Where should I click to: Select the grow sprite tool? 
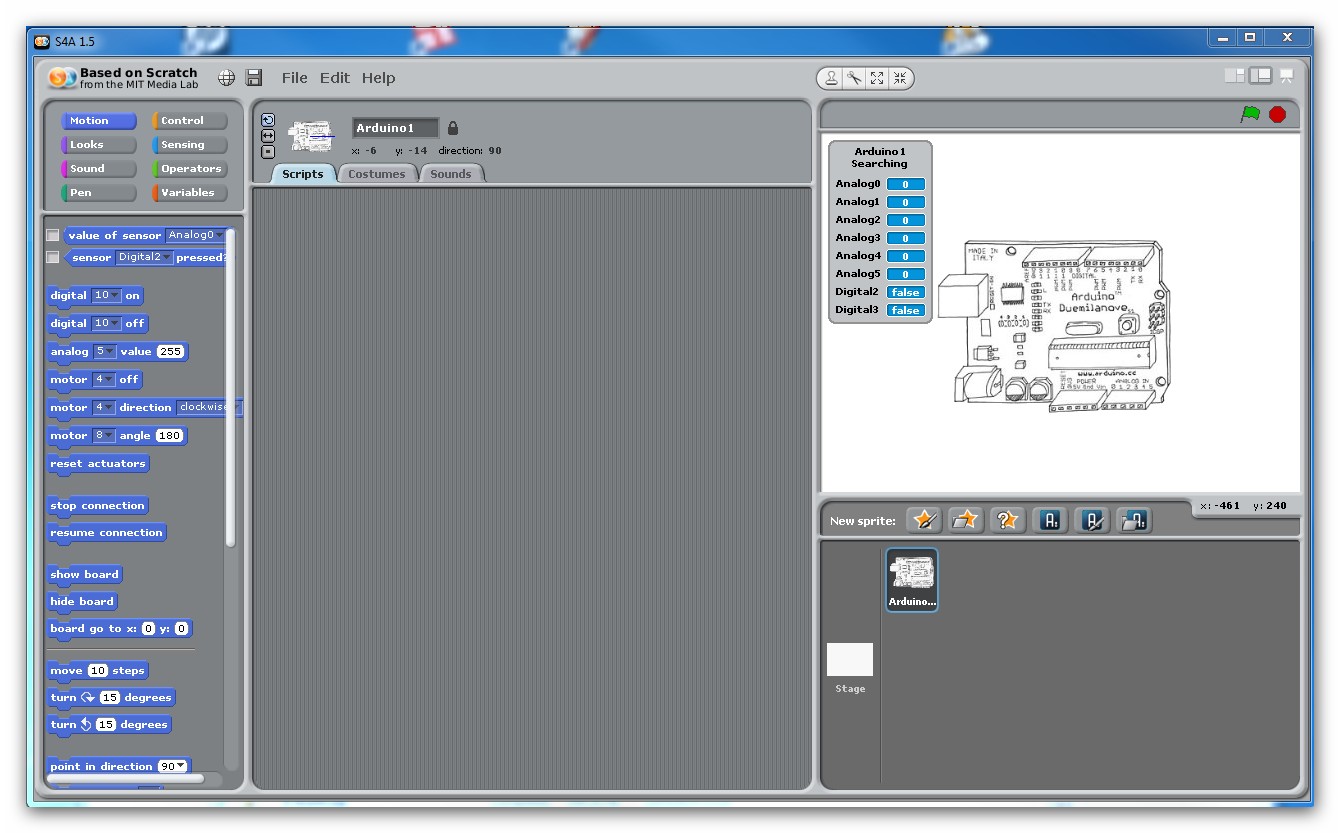(x=877, y=78)
